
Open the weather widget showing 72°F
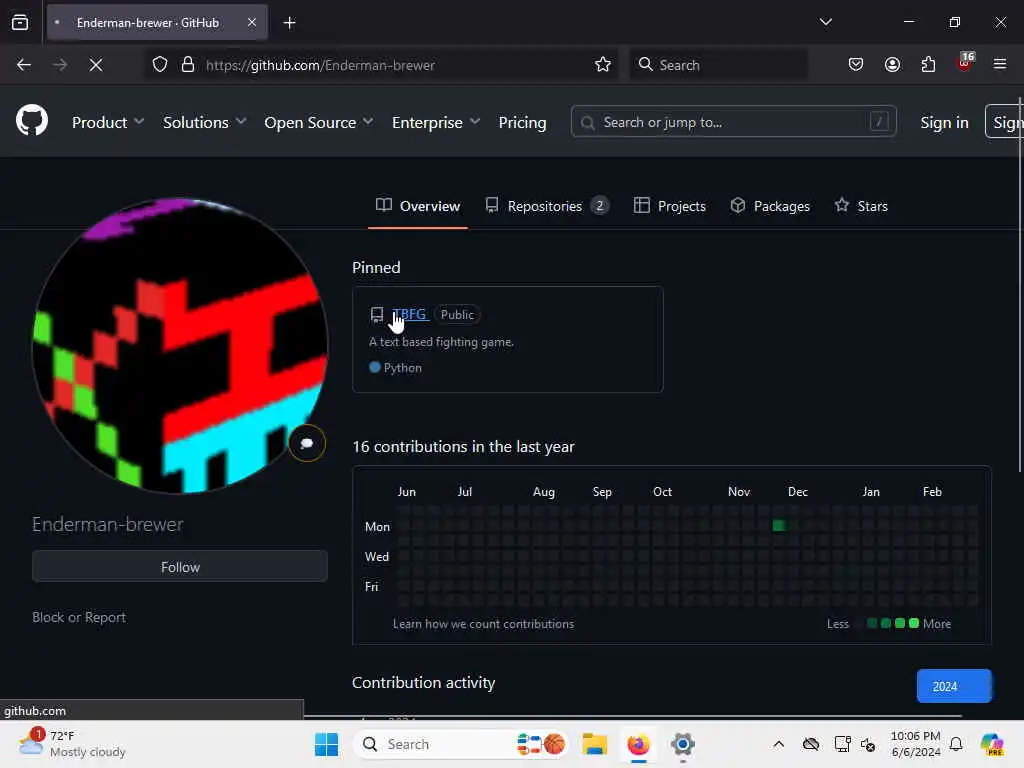click(x=72, y=744)
